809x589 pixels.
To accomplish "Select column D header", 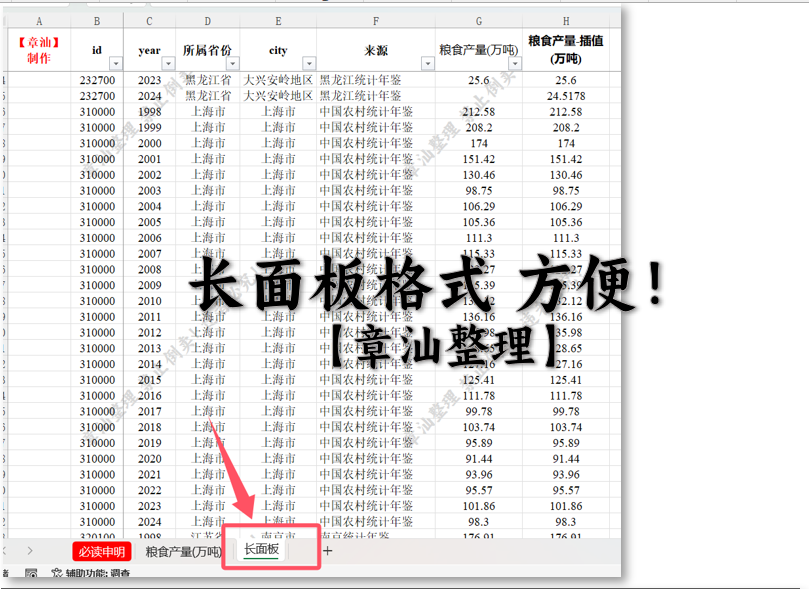I will tap(207, 21).
